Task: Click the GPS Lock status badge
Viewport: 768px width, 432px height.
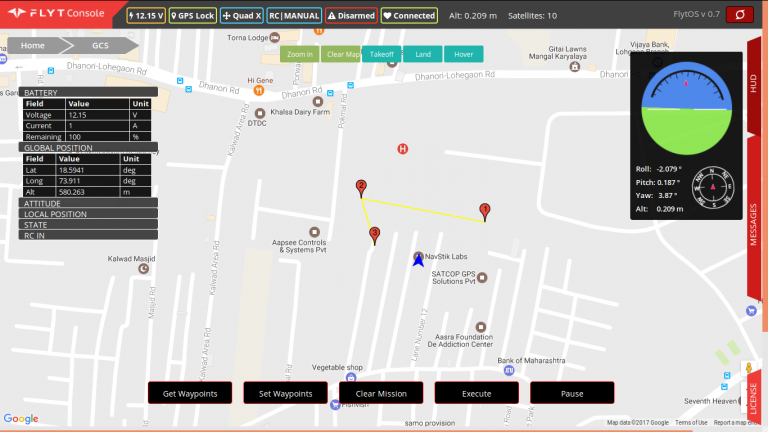Action: tap(193, 16)
